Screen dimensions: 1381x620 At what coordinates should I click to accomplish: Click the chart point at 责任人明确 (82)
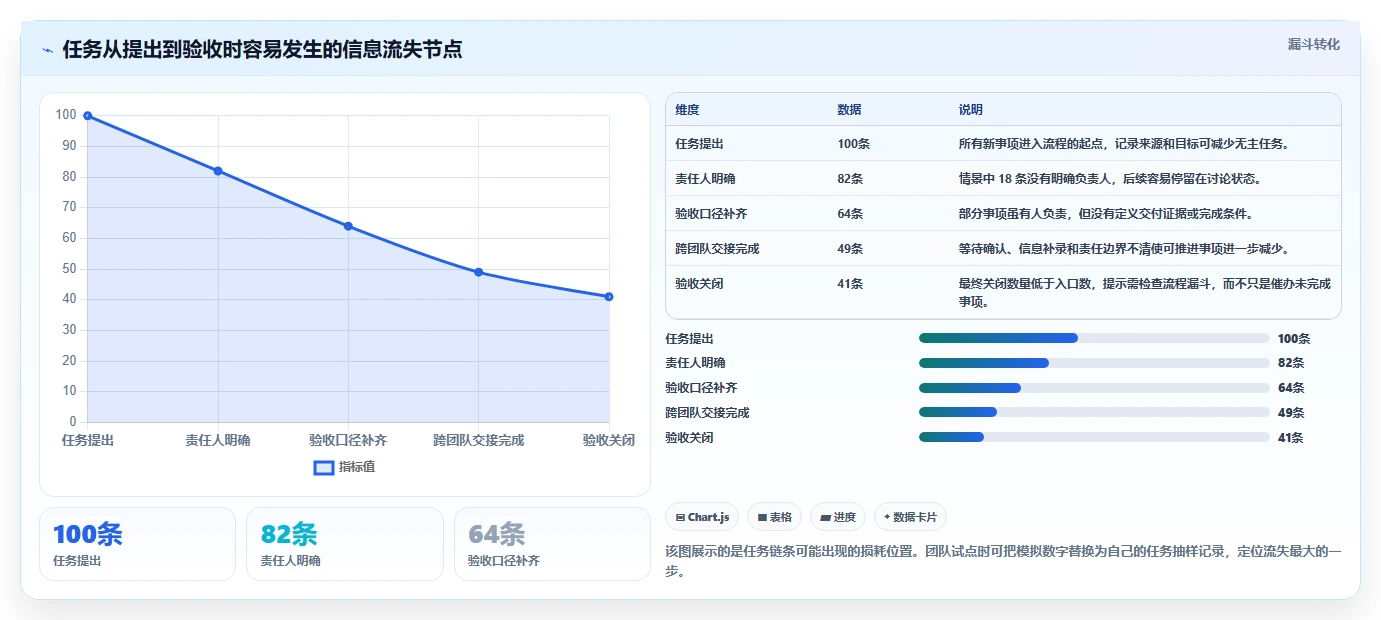tap(218, 171)
